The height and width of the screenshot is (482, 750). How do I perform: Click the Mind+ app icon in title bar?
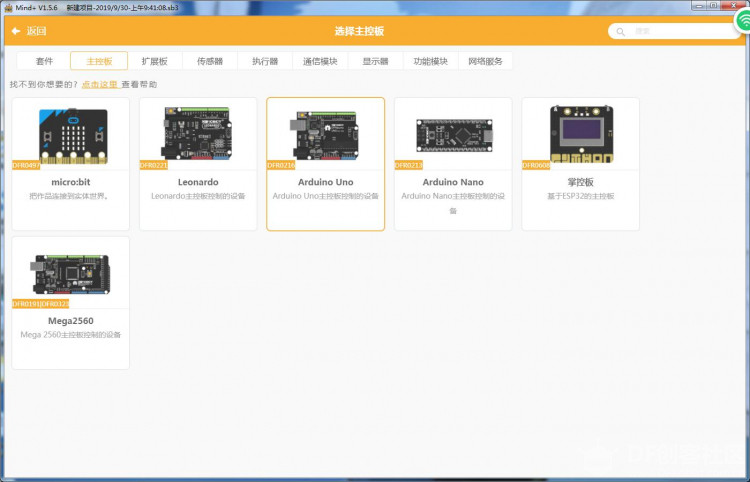pos(8,7)
